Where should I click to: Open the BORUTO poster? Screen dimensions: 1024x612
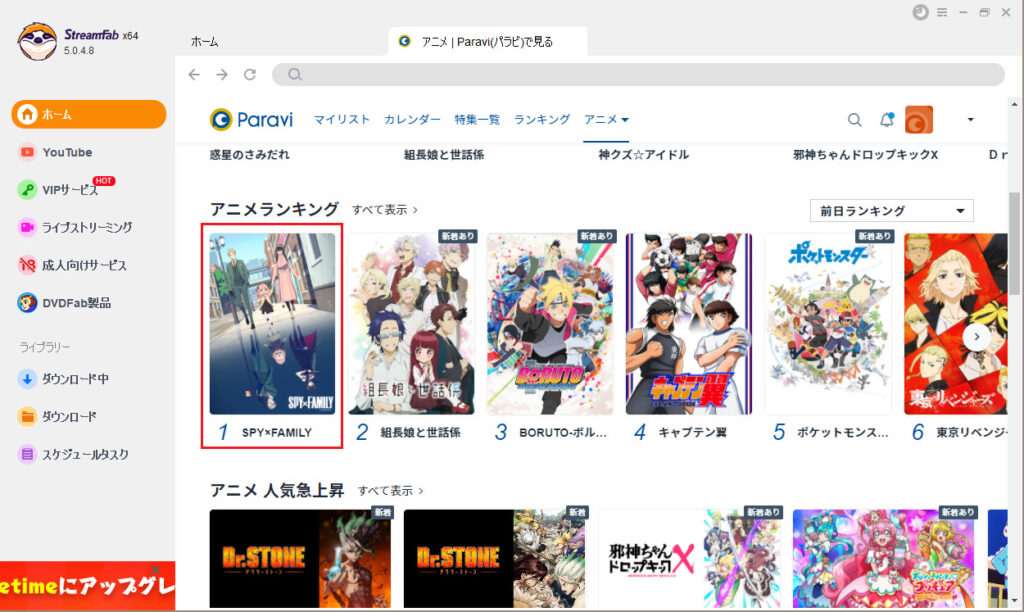pyautogui.click(x=550, y=324)
